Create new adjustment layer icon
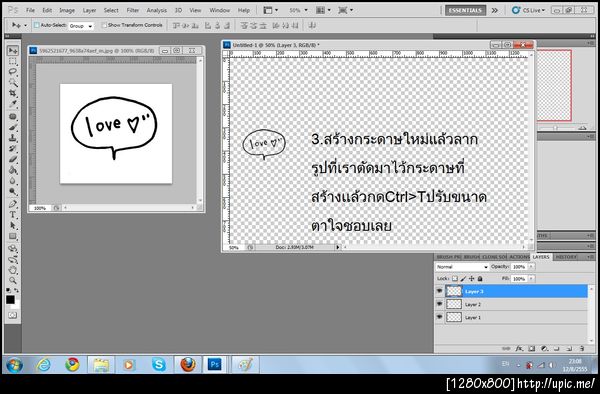The width and height of the screenshot is (600, 394). tap(544, 348)
